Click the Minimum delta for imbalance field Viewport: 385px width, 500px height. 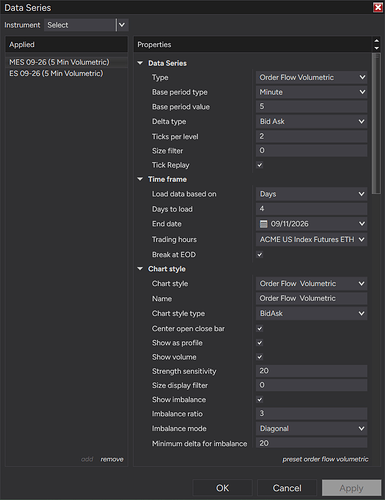[311, 443]
